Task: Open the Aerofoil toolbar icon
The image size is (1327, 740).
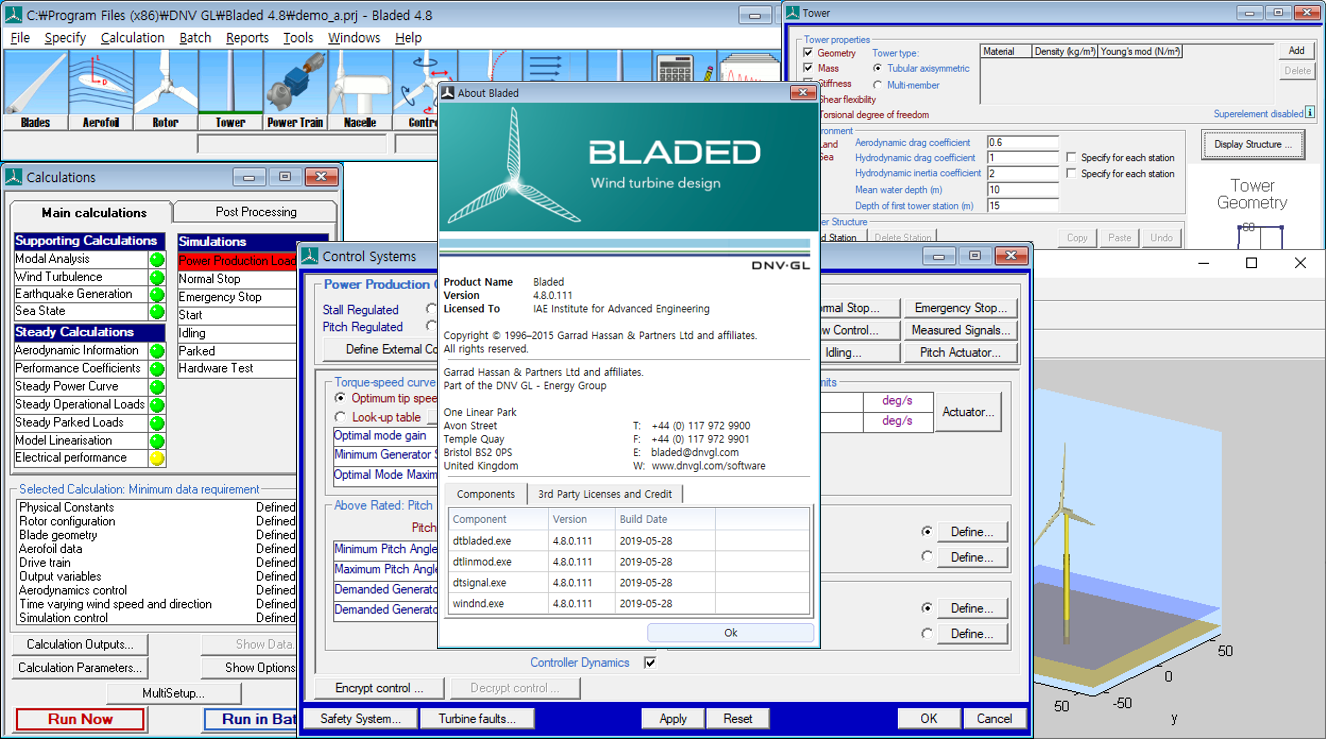Action: (x=100, y=90)
